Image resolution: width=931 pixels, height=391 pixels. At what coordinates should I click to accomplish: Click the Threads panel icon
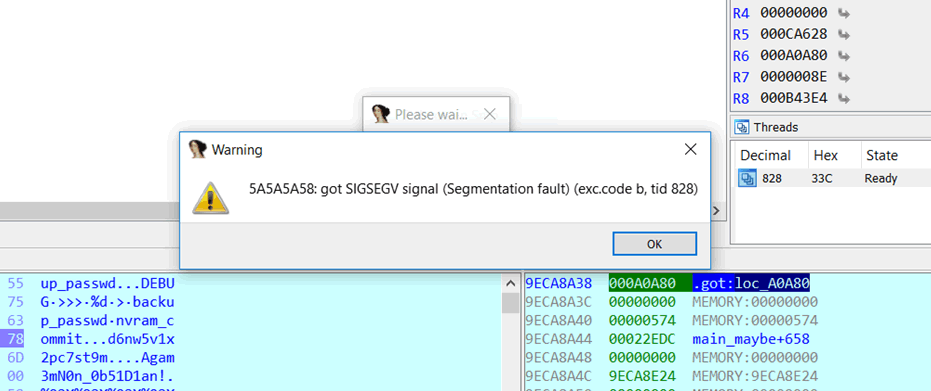(741, 127)
